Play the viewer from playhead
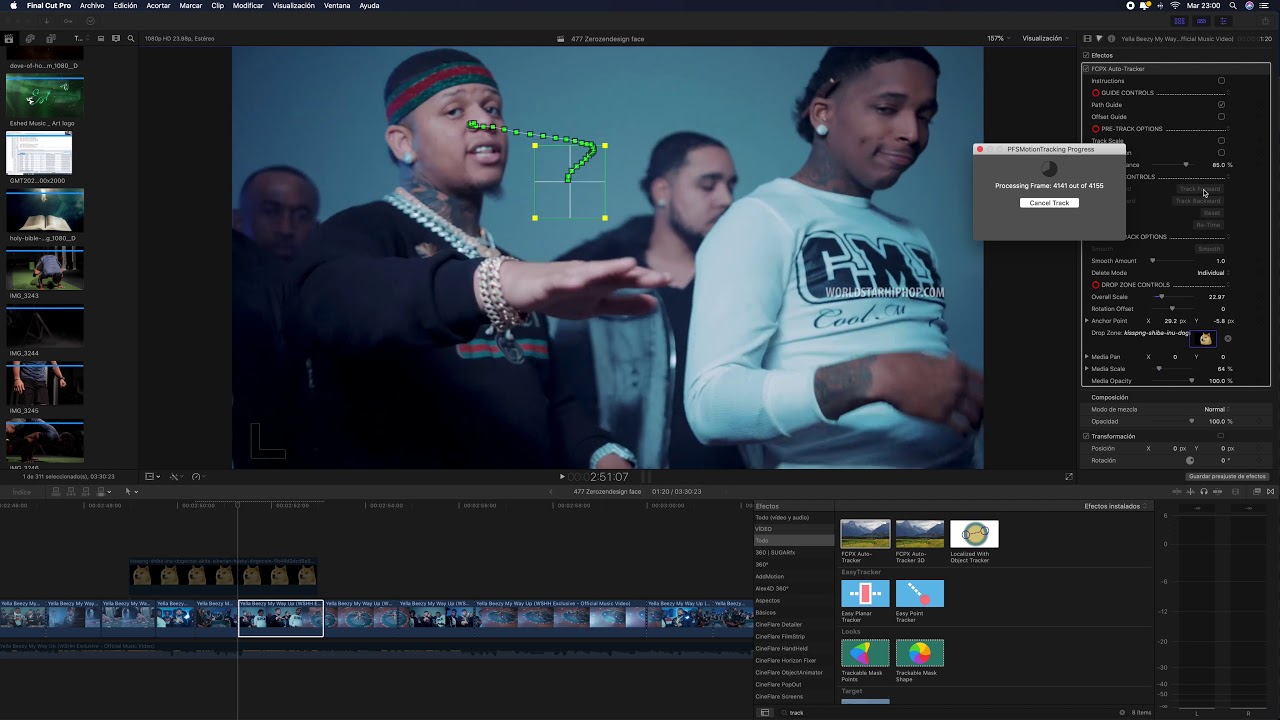The width and height of the screenshot is (1280, 720). coord(562,477)
